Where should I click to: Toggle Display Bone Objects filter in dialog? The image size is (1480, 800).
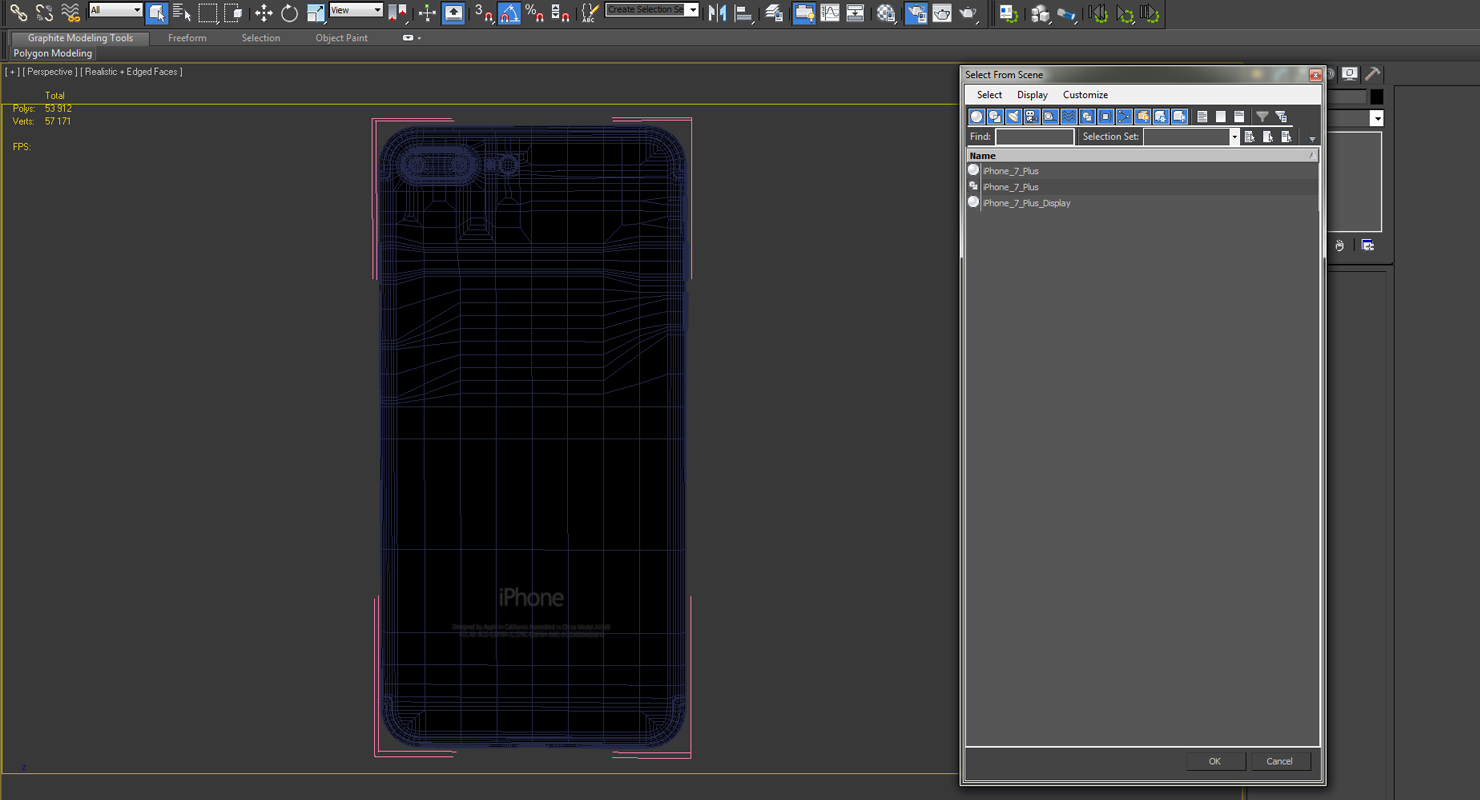point(1124,117)
